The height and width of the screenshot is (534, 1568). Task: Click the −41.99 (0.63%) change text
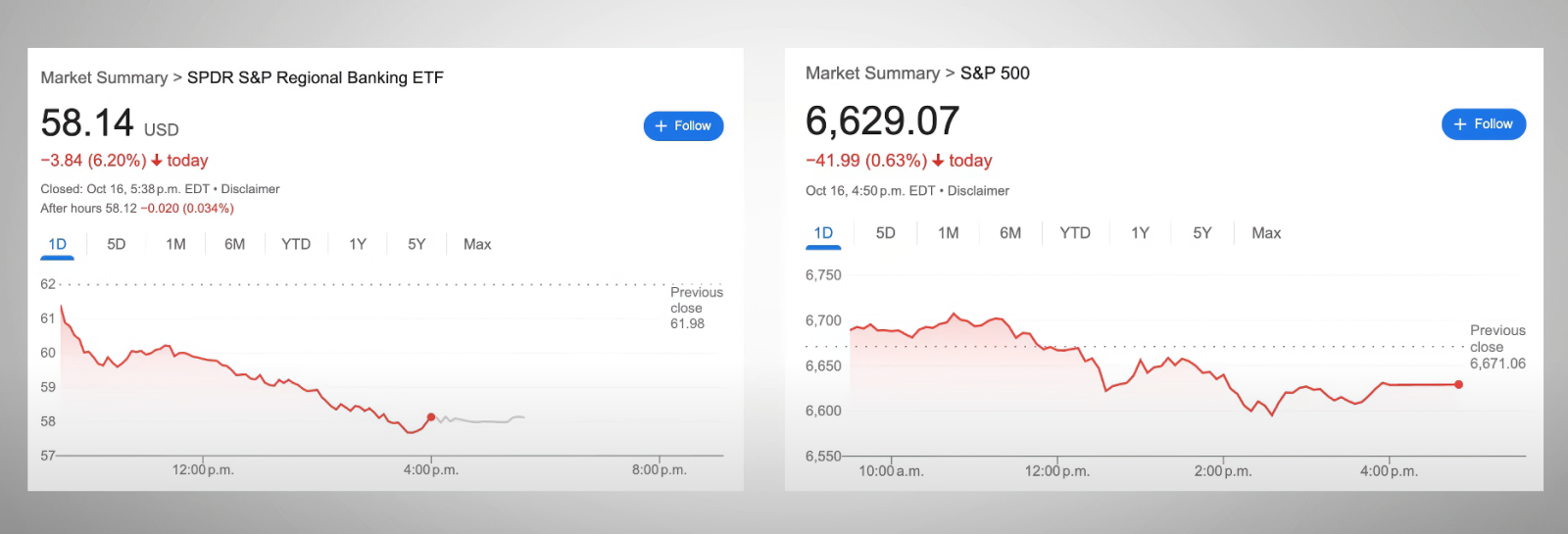(x=866, y=161)
